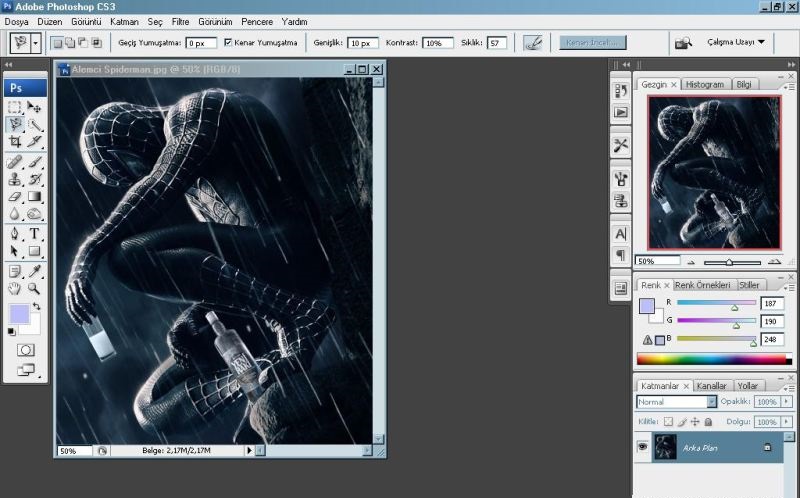Image resolution: width=800 pixels, height=498 pixels.
Task: Click the foreground color swatch in toolbox
Action: 18,313
